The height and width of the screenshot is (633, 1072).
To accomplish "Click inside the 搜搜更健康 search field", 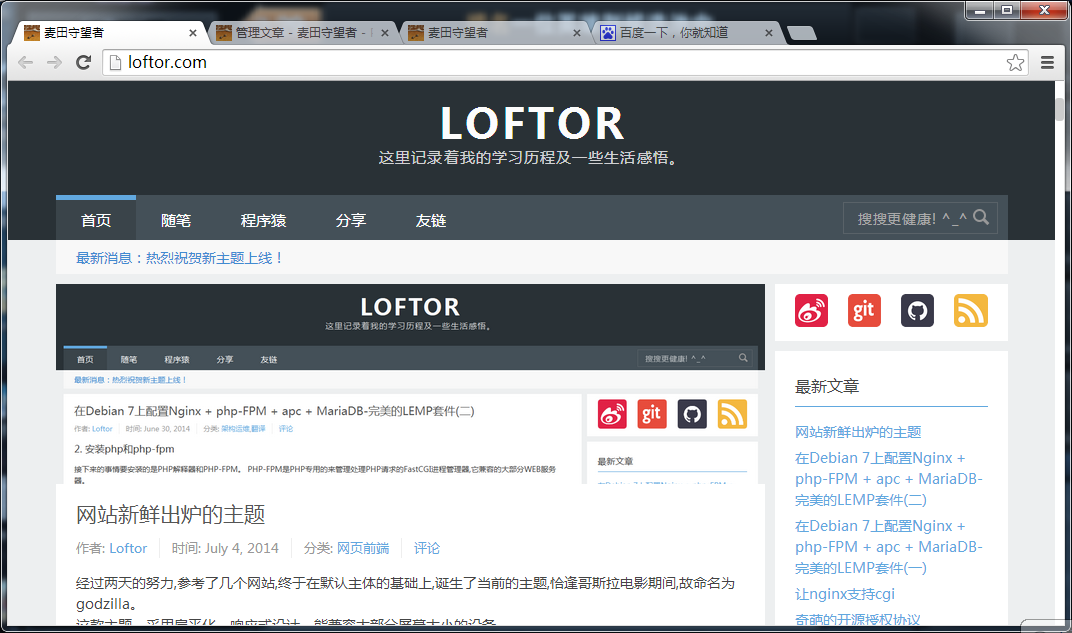I will pos(905,219).
